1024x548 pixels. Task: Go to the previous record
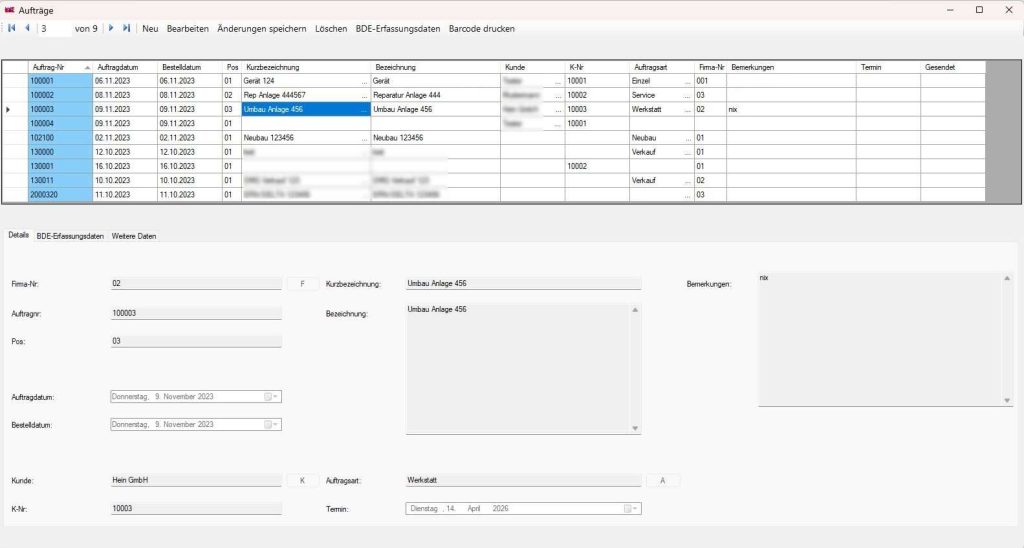pos(27,28)
